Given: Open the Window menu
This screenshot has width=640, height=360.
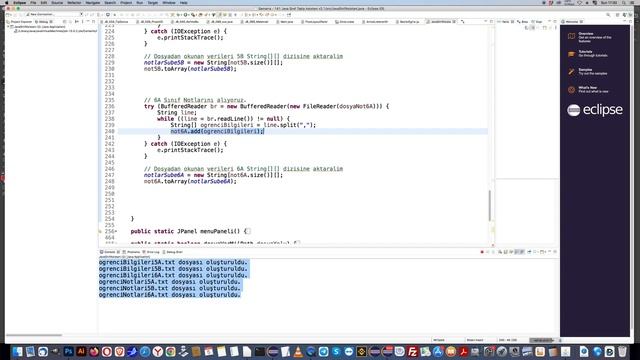Looking at the screenshot, I should click(x=169, y=3).
